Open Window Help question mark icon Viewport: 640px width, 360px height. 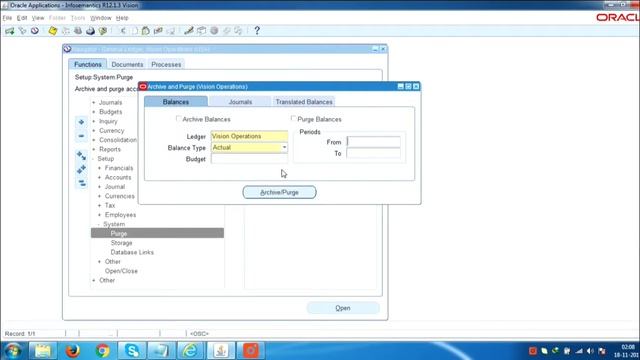point(257,31)
